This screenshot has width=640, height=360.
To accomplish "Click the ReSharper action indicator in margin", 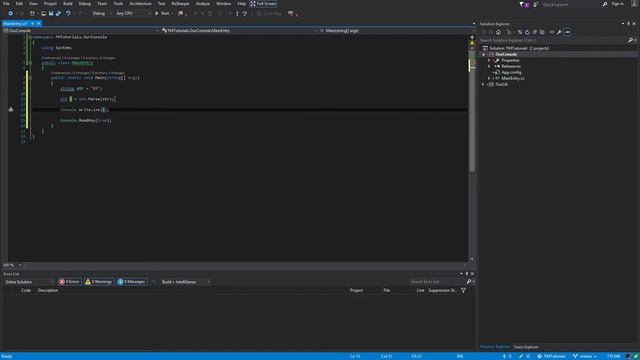I will [x=11, y=109].
